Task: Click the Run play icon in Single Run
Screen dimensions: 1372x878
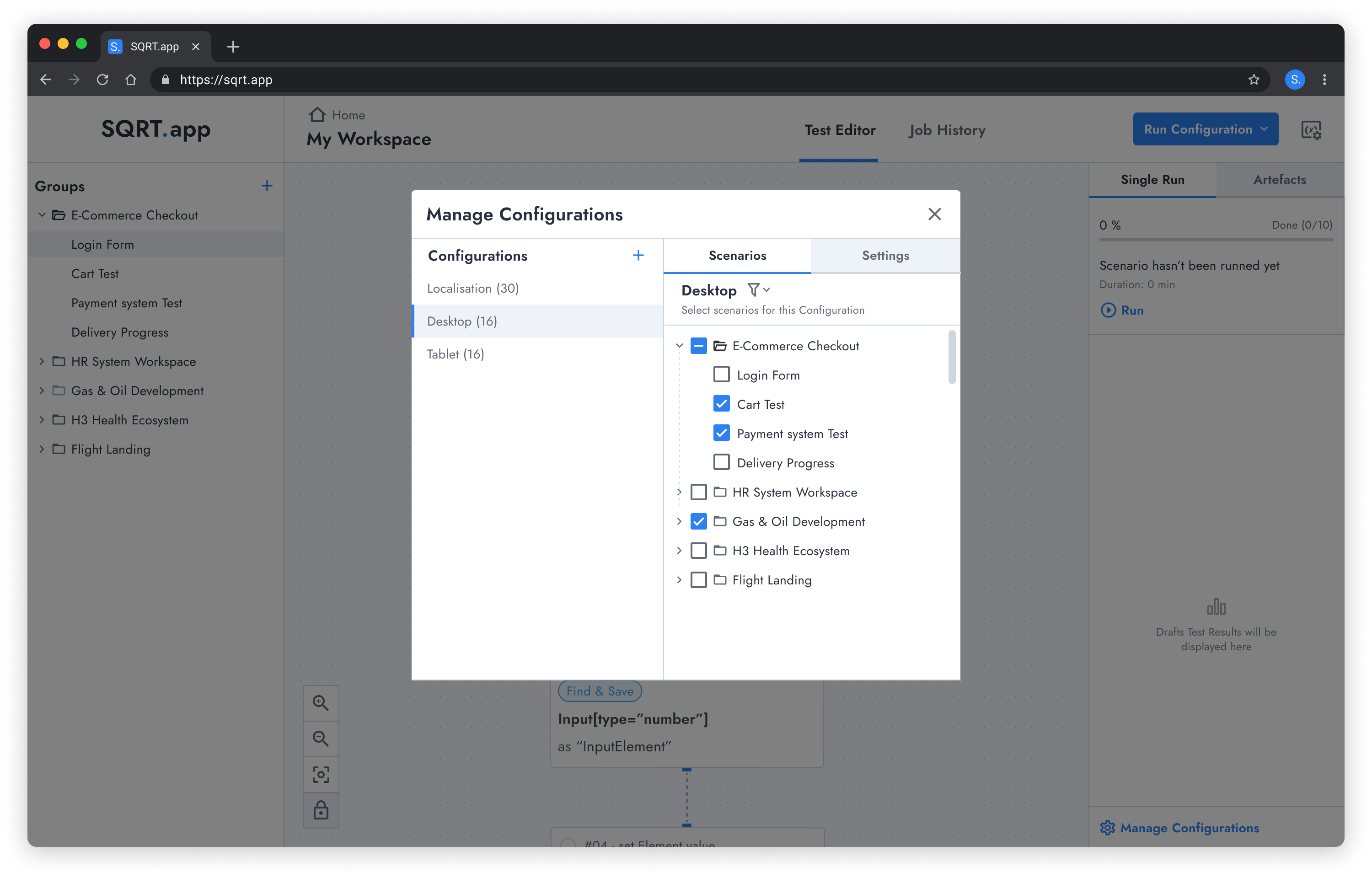Action: (x=1108, y=310)
